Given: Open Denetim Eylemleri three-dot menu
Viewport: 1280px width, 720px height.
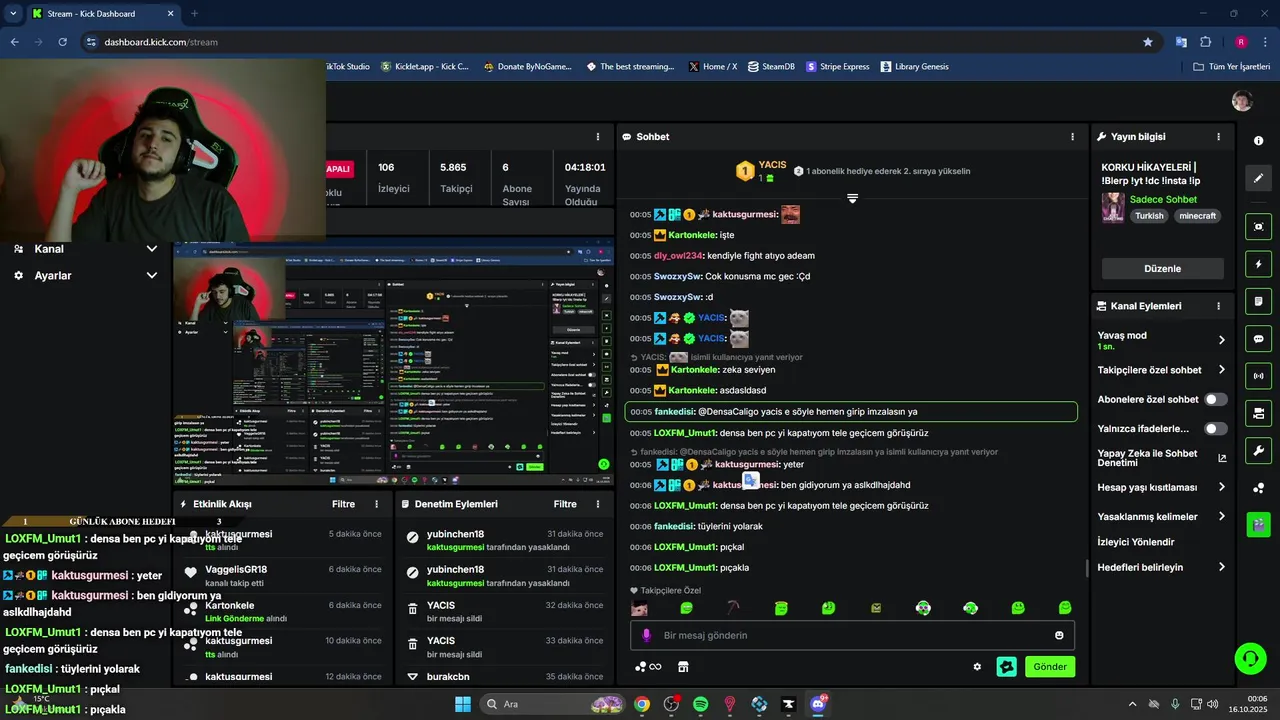Looking at the screenshot, I should point(598,504).
